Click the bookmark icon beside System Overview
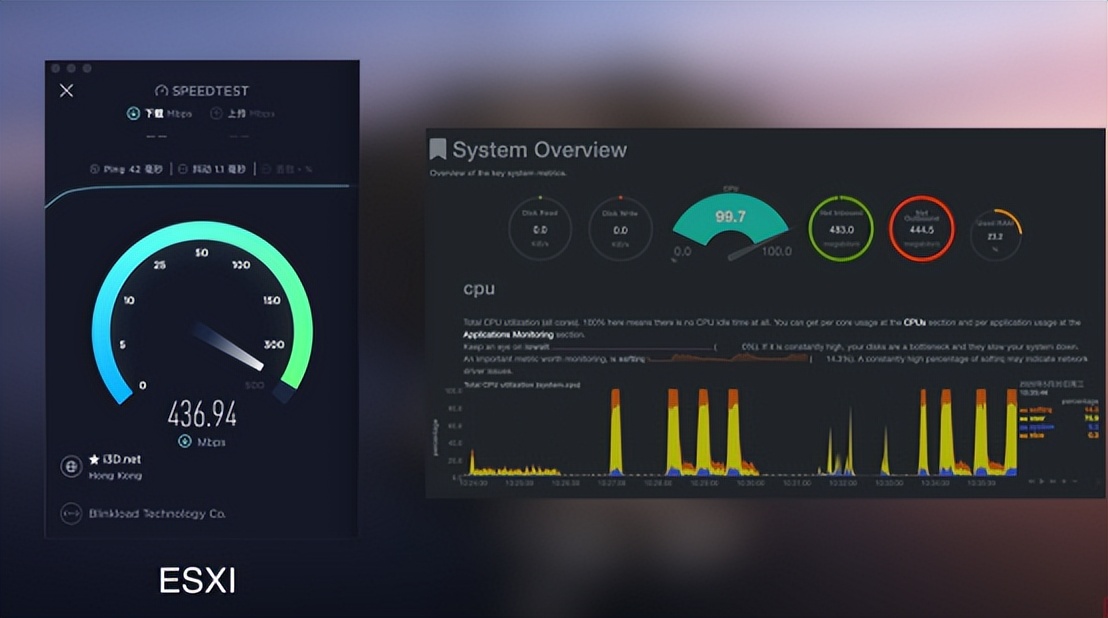This screenshot has height=618, width=1108. pyautogui.click(x=437, y=149)
